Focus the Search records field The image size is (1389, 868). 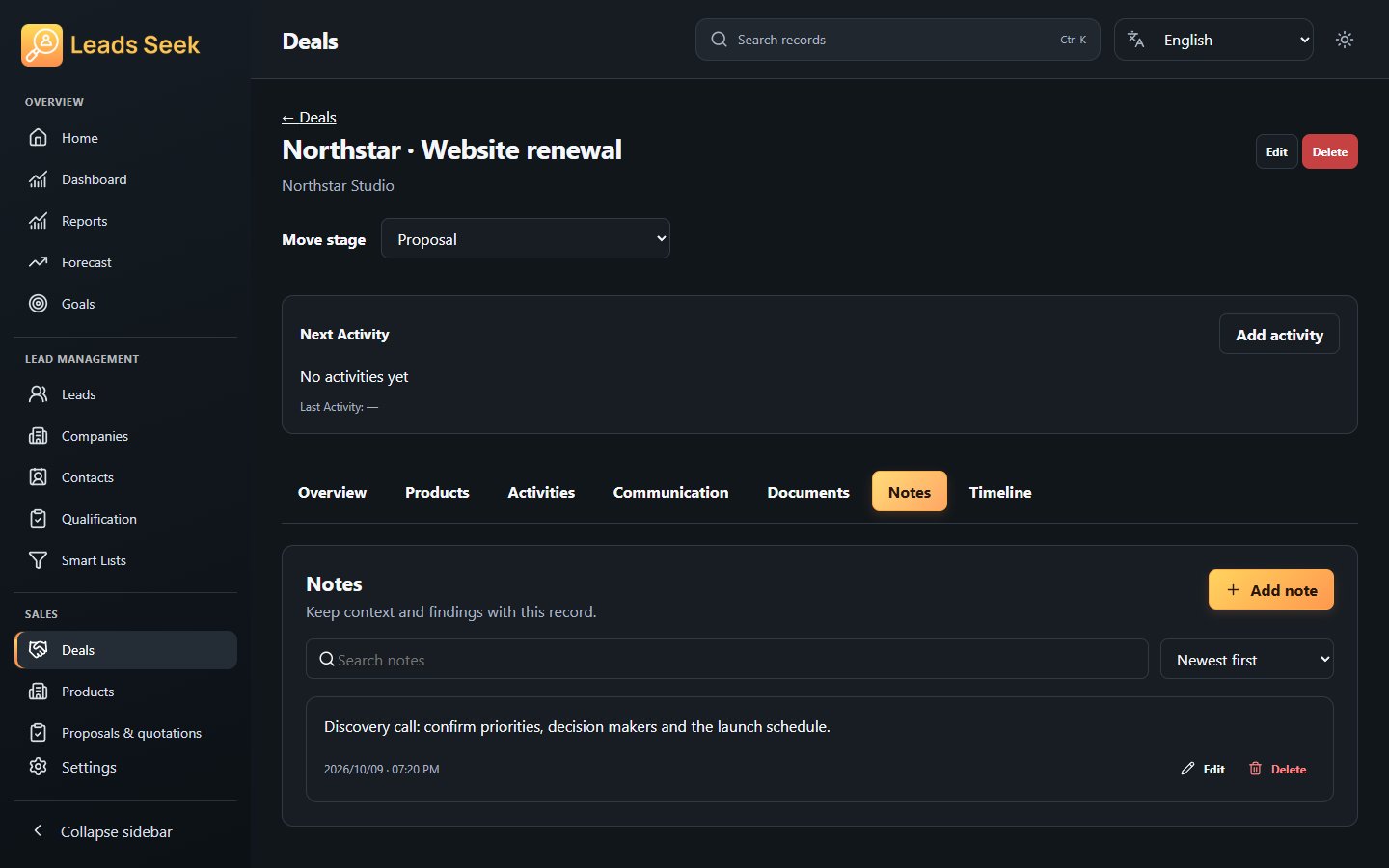[897, 40]
